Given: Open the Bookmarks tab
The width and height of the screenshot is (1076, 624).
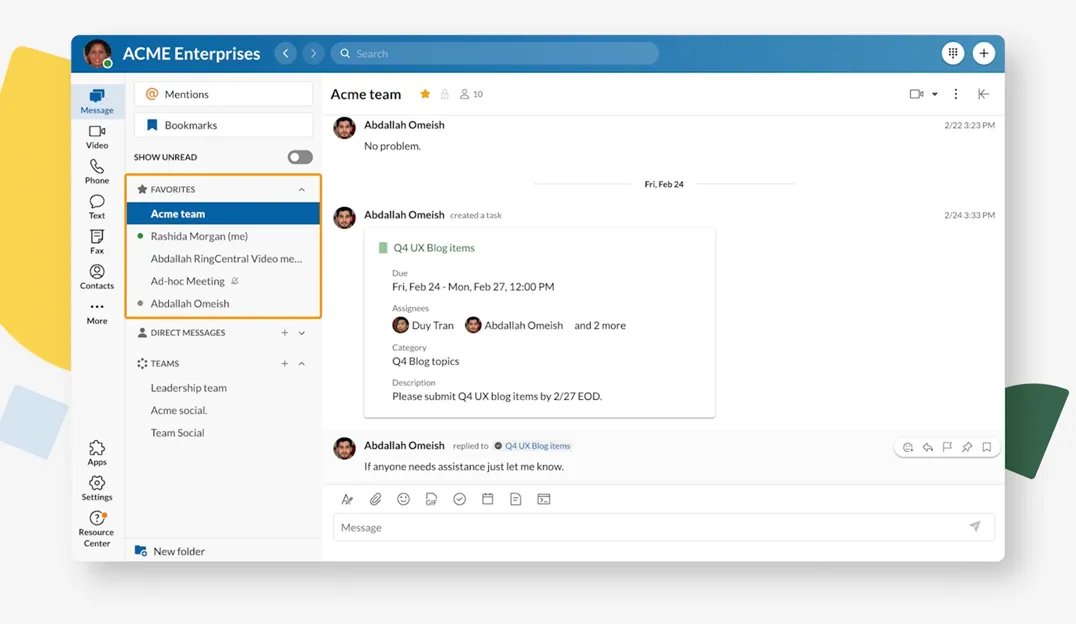Looking at the screenshot, I should click(x=223, y=125).
